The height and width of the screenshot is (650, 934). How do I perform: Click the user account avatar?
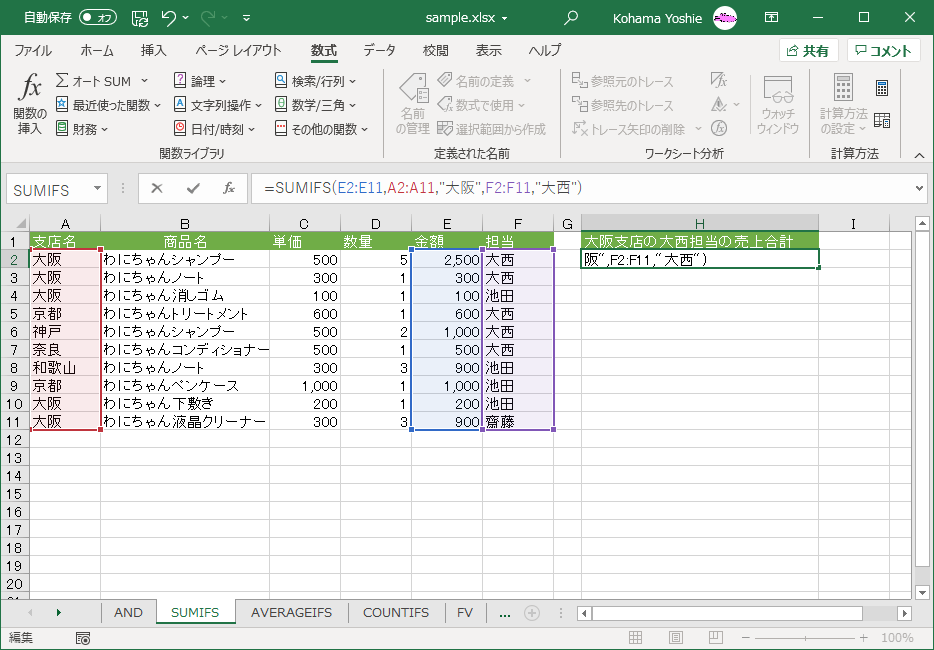click(x=725, y=18)
